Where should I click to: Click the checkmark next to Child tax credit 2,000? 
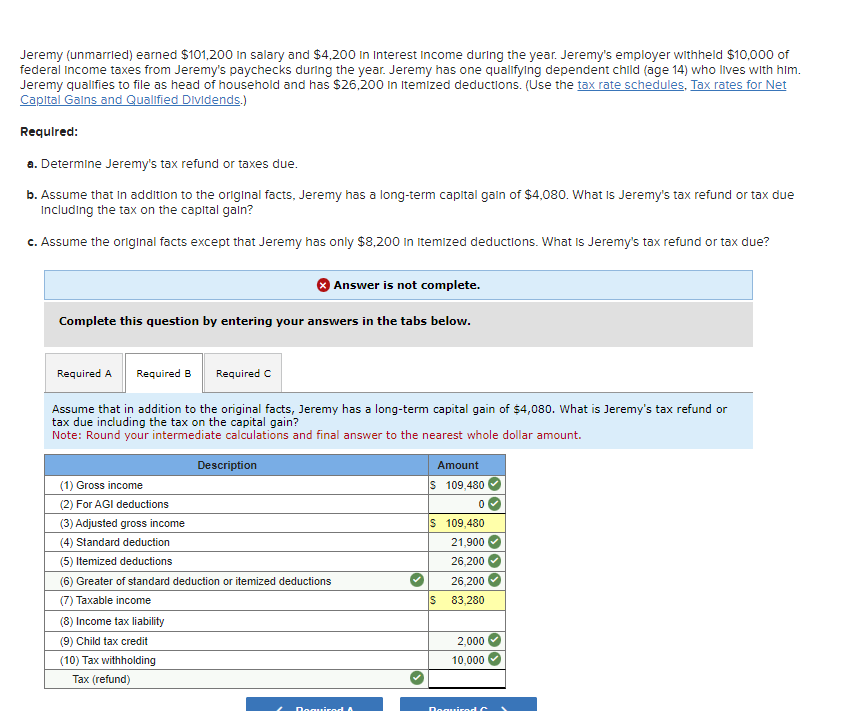494,640
